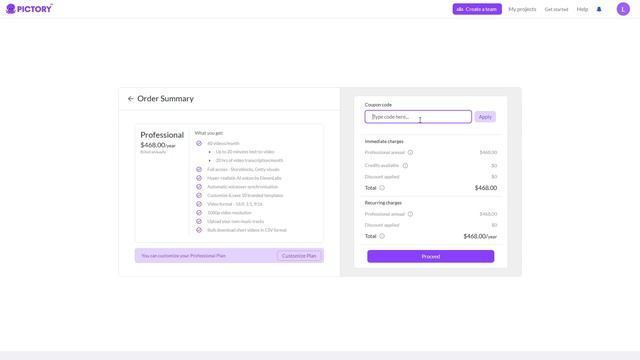This screenshot has width=640, height=360.
Task: Click check icon for Automatic voiceover synchronisation
Action: [199, 187]
